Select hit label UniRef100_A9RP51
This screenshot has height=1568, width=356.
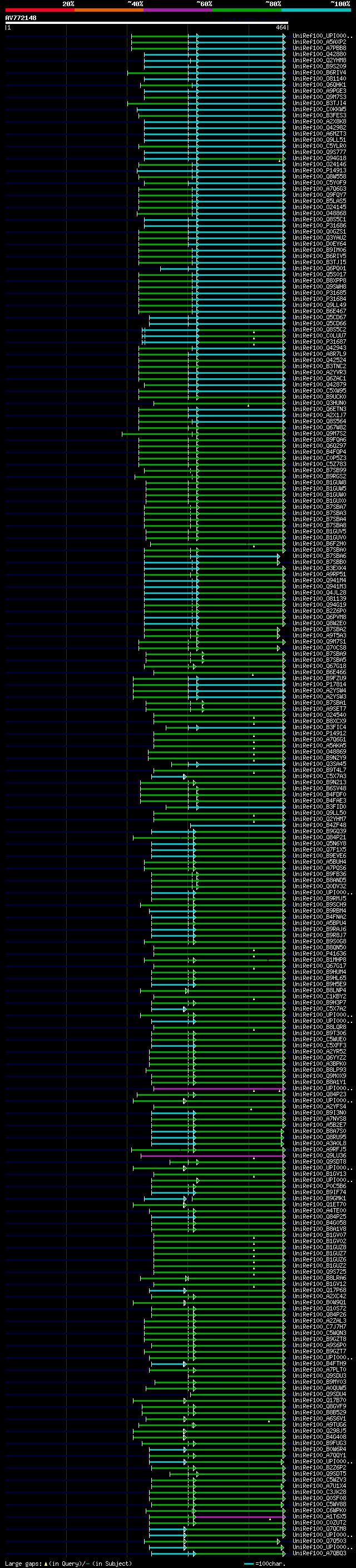pyautogui.click(x=319, y=574)
